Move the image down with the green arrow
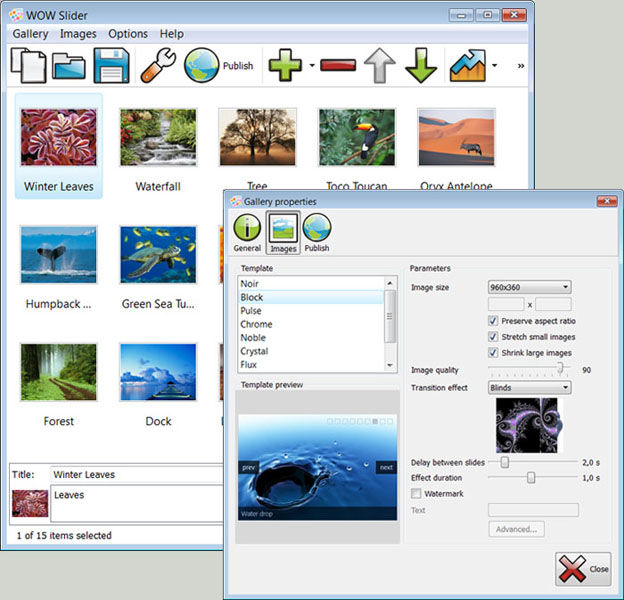 tap(421, 66)
